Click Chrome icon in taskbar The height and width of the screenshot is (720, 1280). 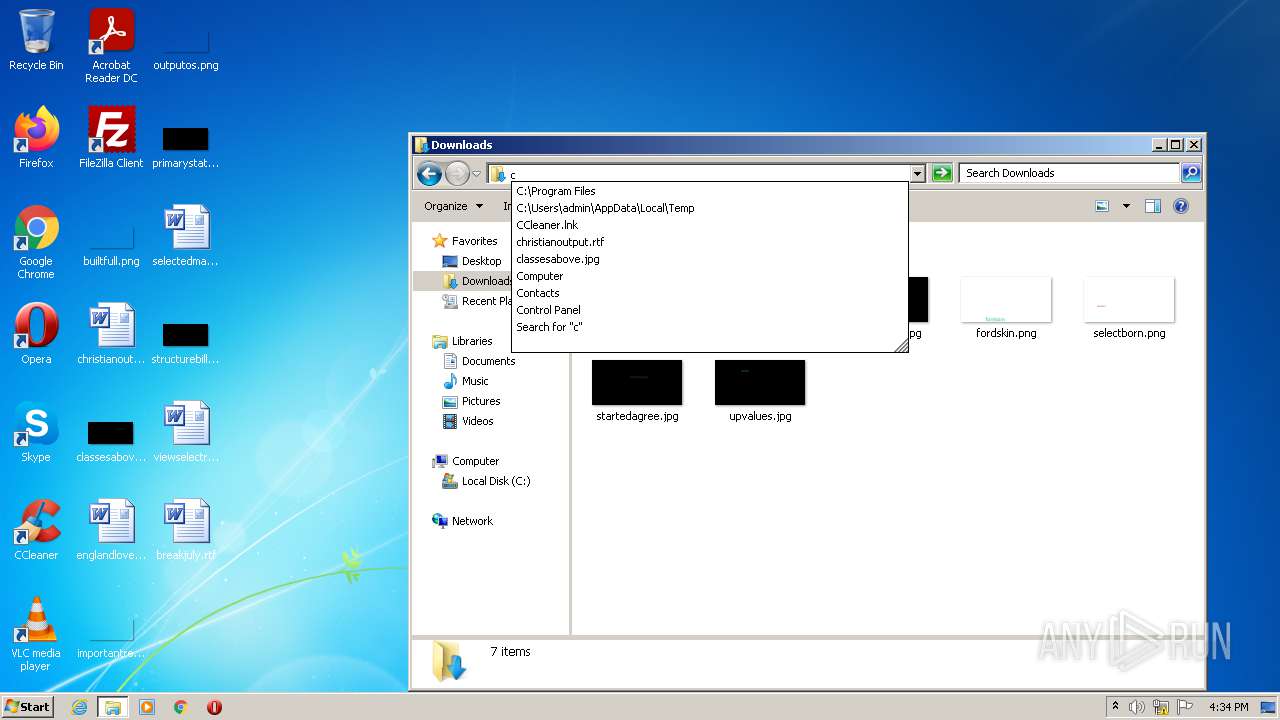pyautogui.click(x=181, y=707)
